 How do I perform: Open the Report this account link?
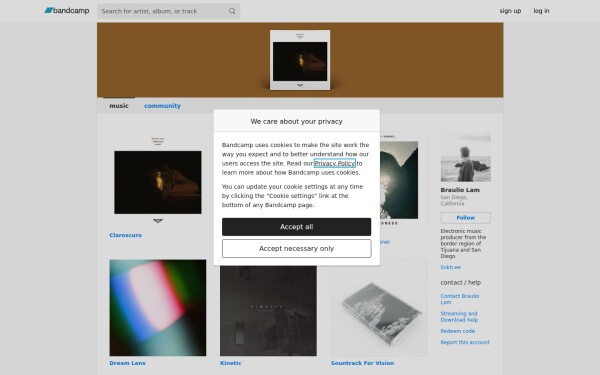coord(465,342)
